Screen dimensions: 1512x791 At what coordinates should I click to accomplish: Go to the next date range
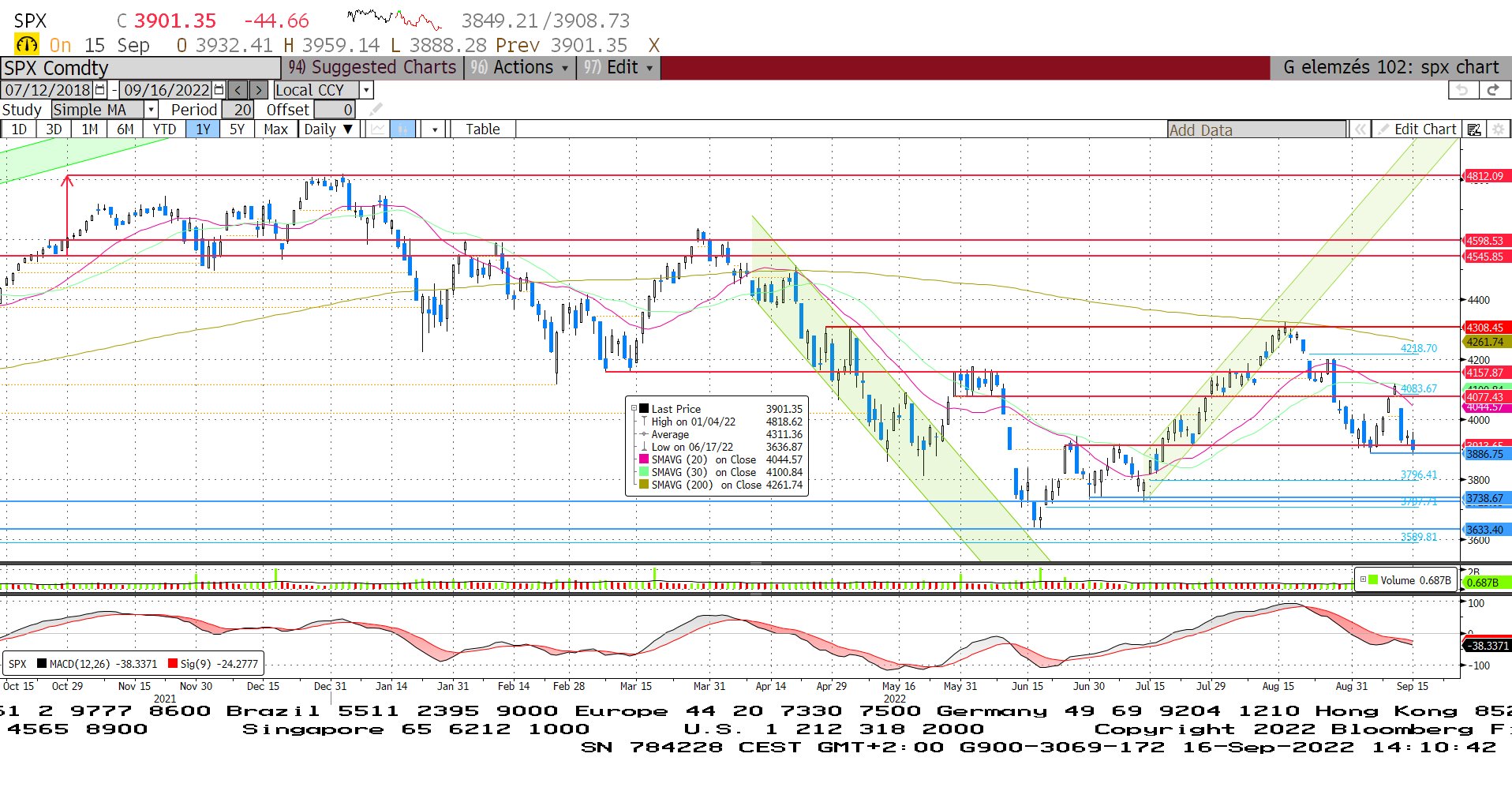pyautogui.click(x=258, y=90)
